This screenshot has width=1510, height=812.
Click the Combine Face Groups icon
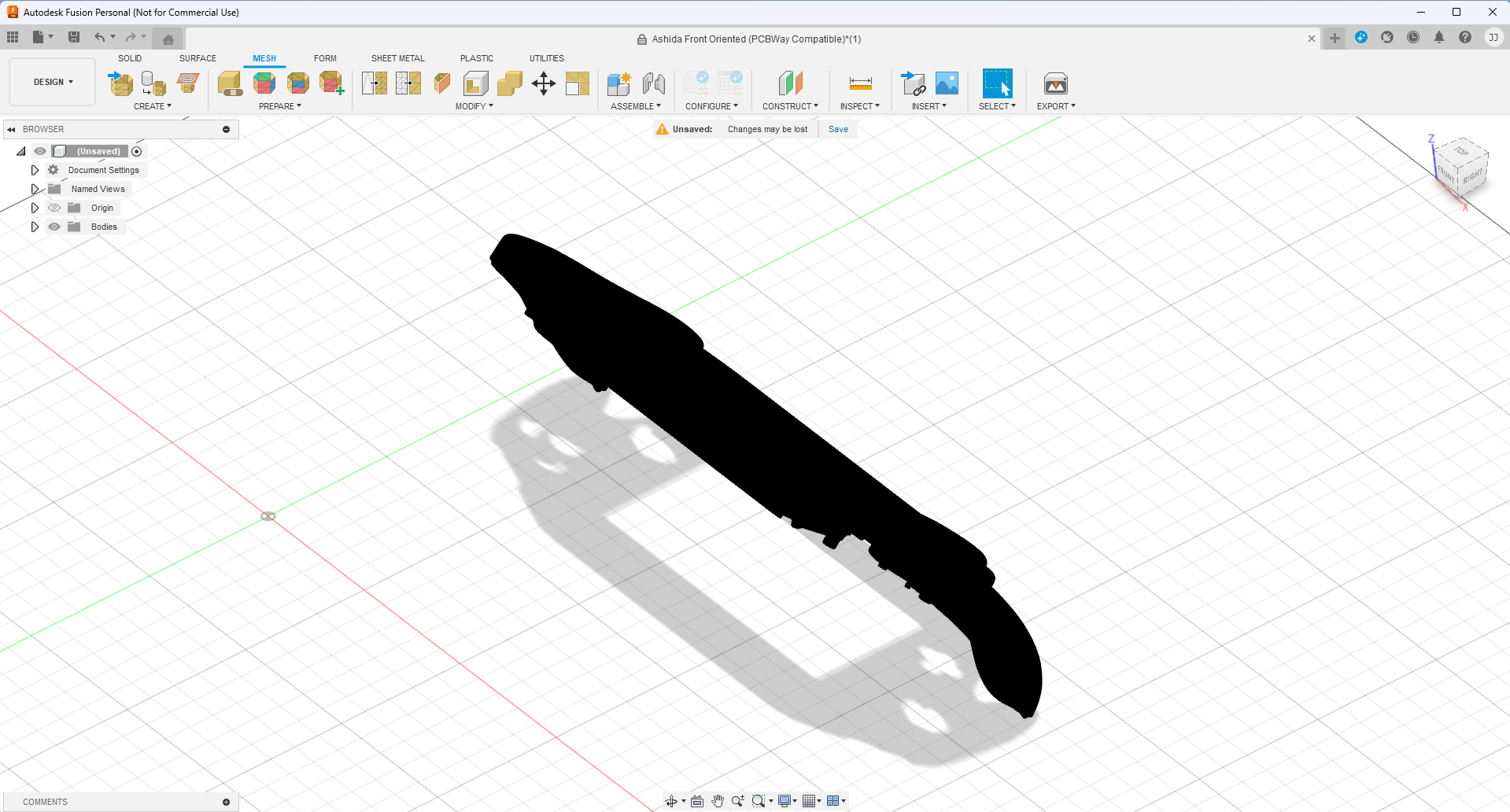[x=298, y=83]
